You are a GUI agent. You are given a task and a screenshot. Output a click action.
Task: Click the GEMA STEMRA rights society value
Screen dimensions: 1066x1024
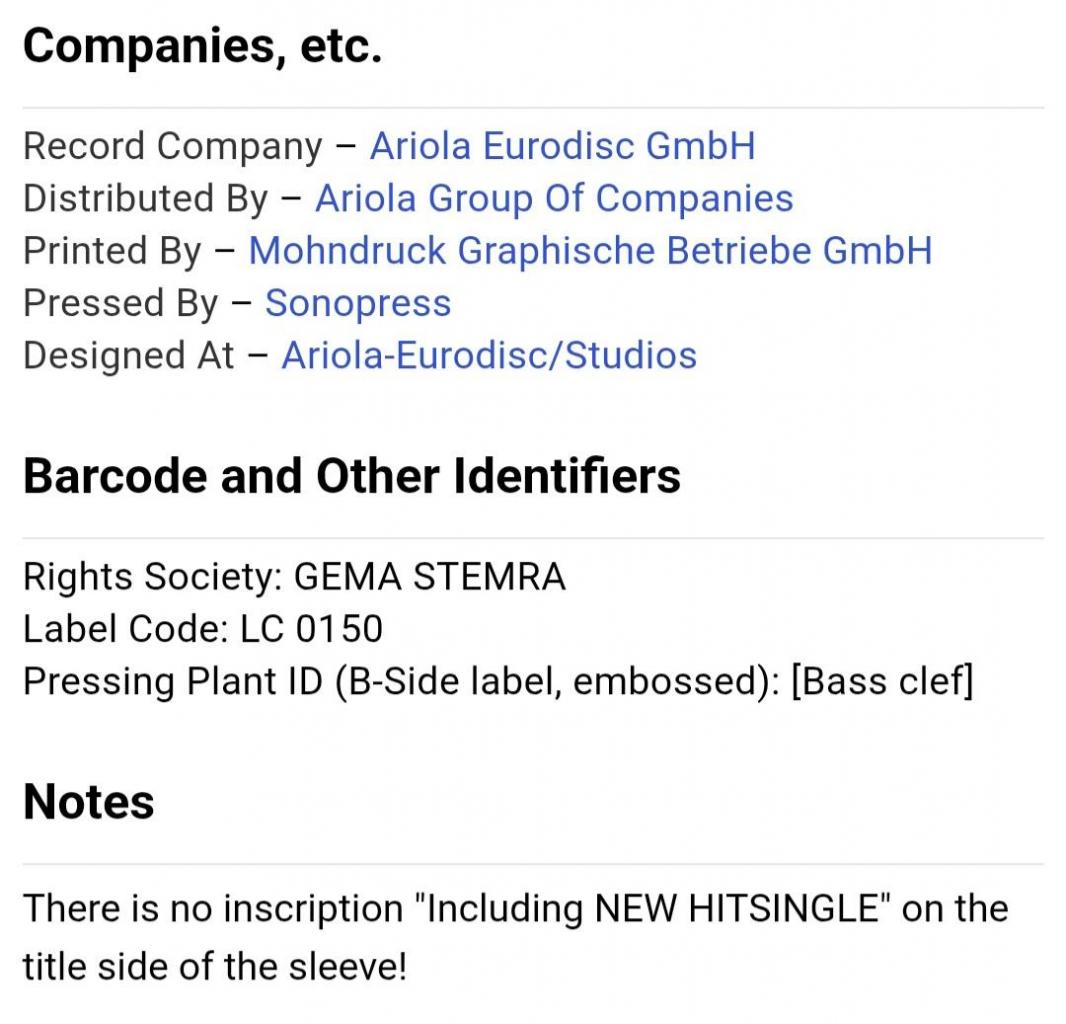tap(430, 577)
